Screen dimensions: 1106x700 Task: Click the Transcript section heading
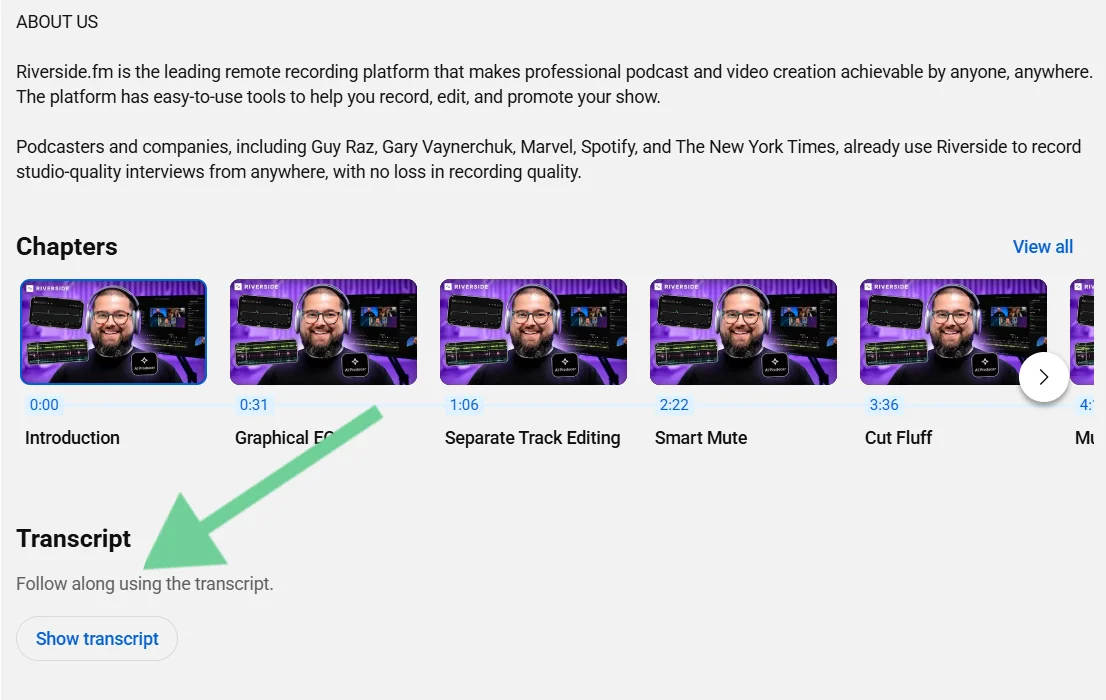pos(73,538)
